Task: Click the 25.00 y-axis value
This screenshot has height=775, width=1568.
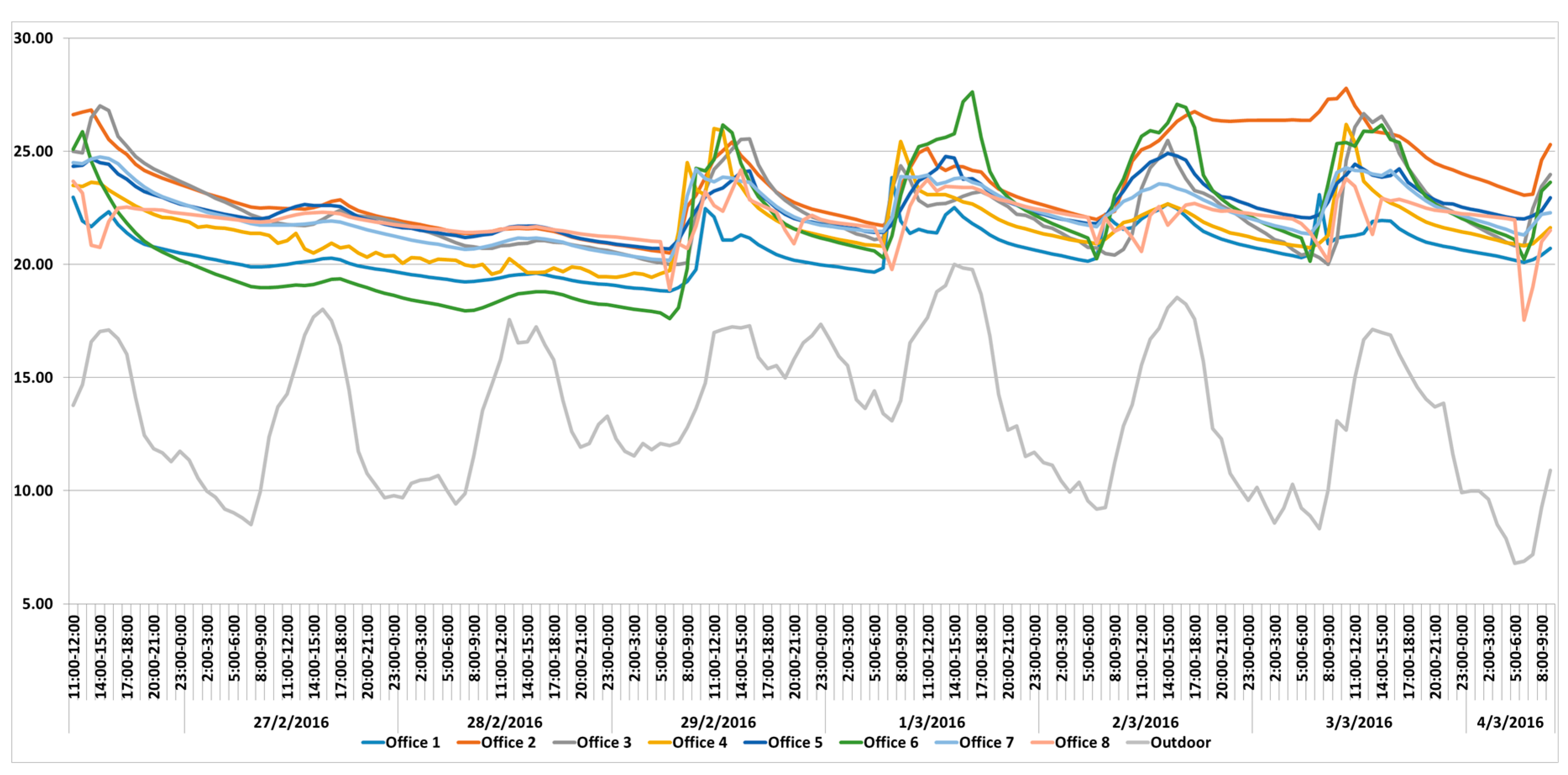Action: 34,152
